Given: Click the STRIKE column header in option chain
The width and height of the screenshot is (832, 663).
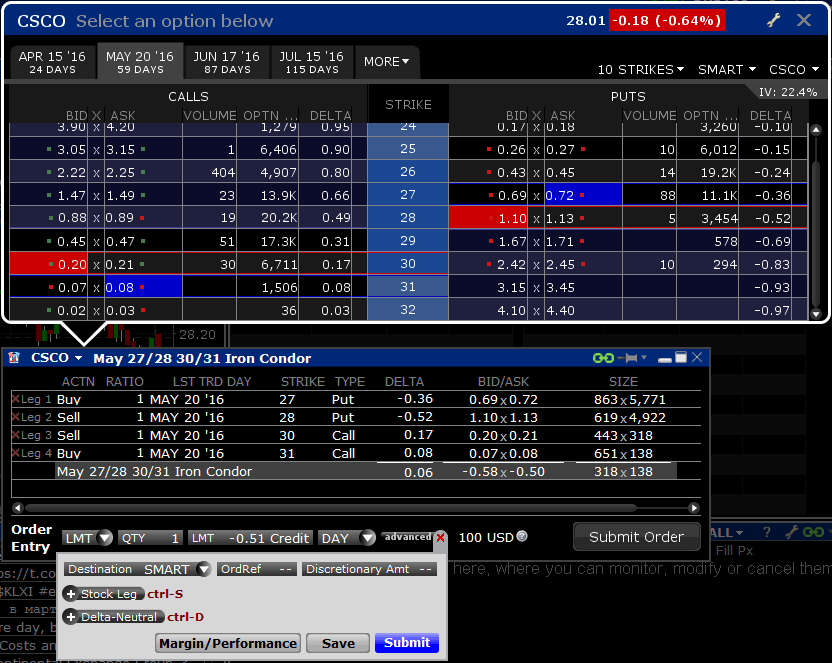Looking at the screenshot, I should [x=408, y=104].
